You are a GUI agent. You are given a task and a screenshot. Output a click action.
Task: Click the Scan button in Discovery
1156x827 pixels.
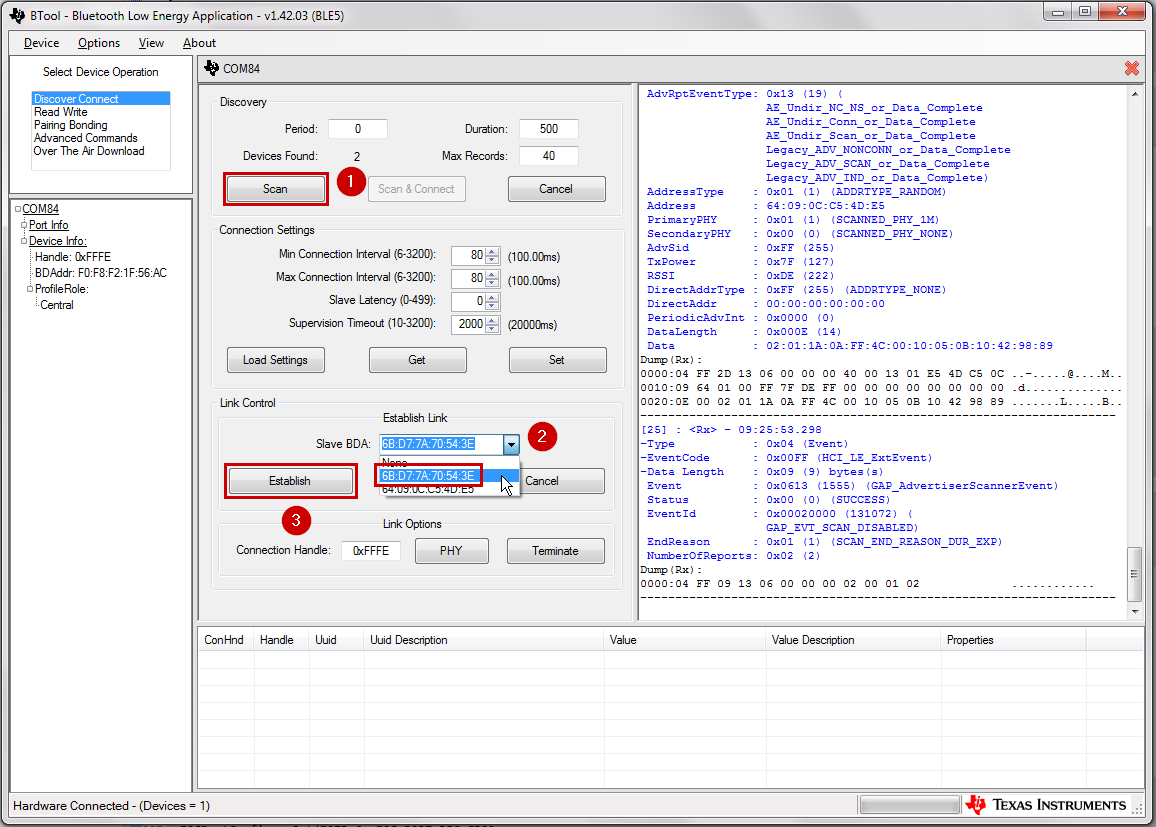(x=275, y=189)
